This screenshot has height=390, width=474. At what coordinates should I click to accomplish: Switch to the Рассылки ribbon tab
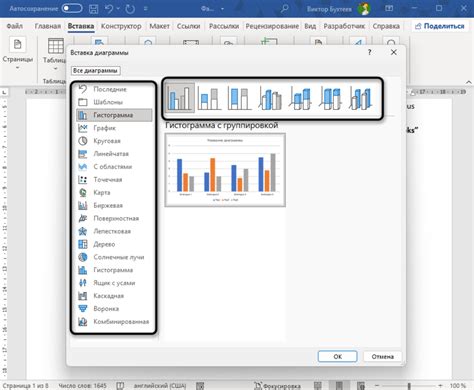coord(224,26)
